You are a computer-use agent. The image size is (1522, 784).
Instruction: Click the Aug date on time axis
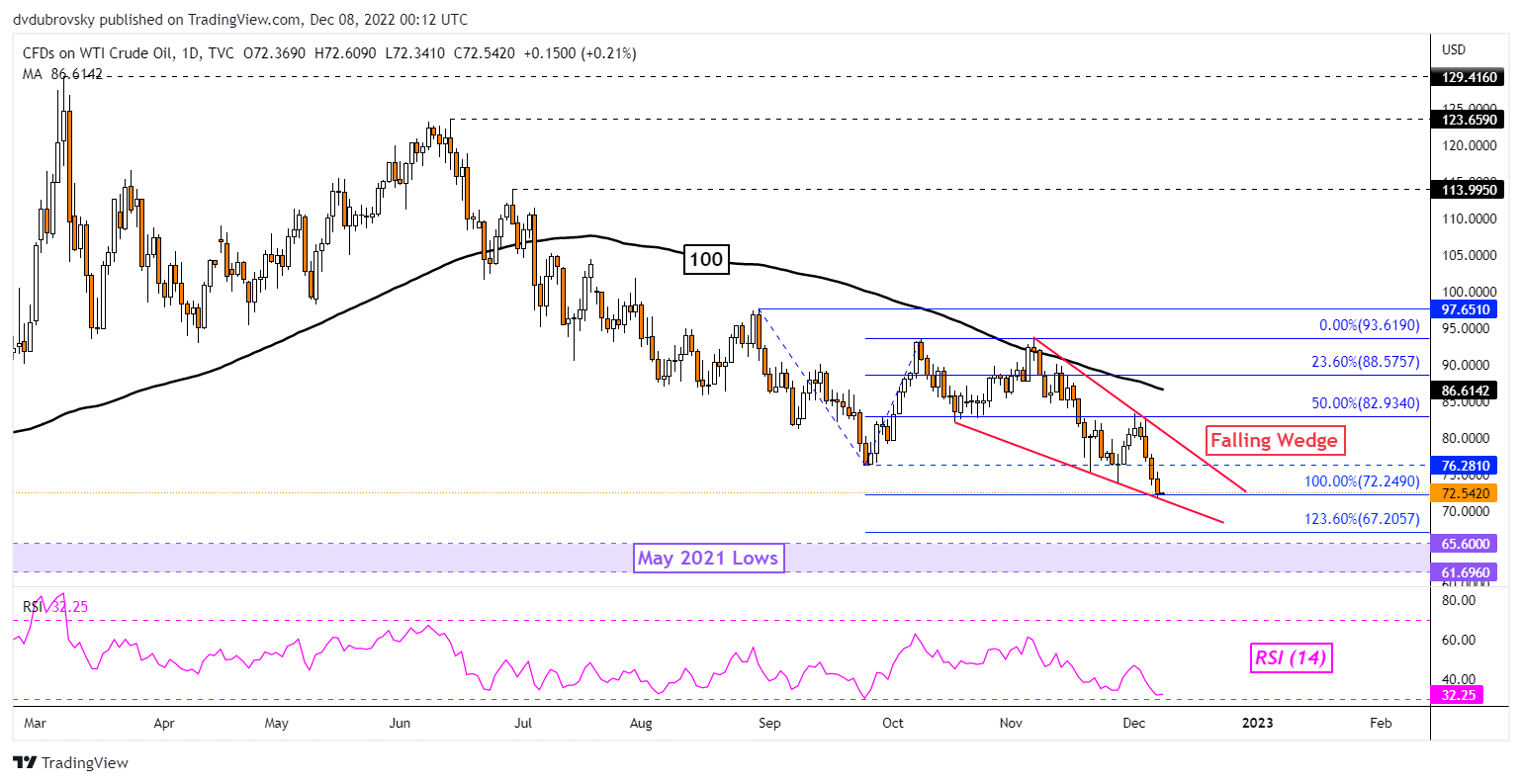(641, 723)
